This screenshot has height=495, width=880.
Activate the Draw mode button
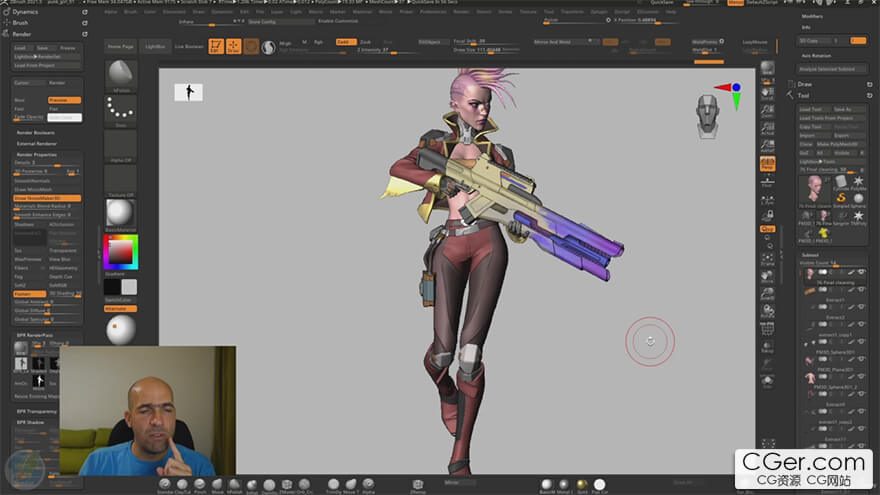tap(233, 46)
